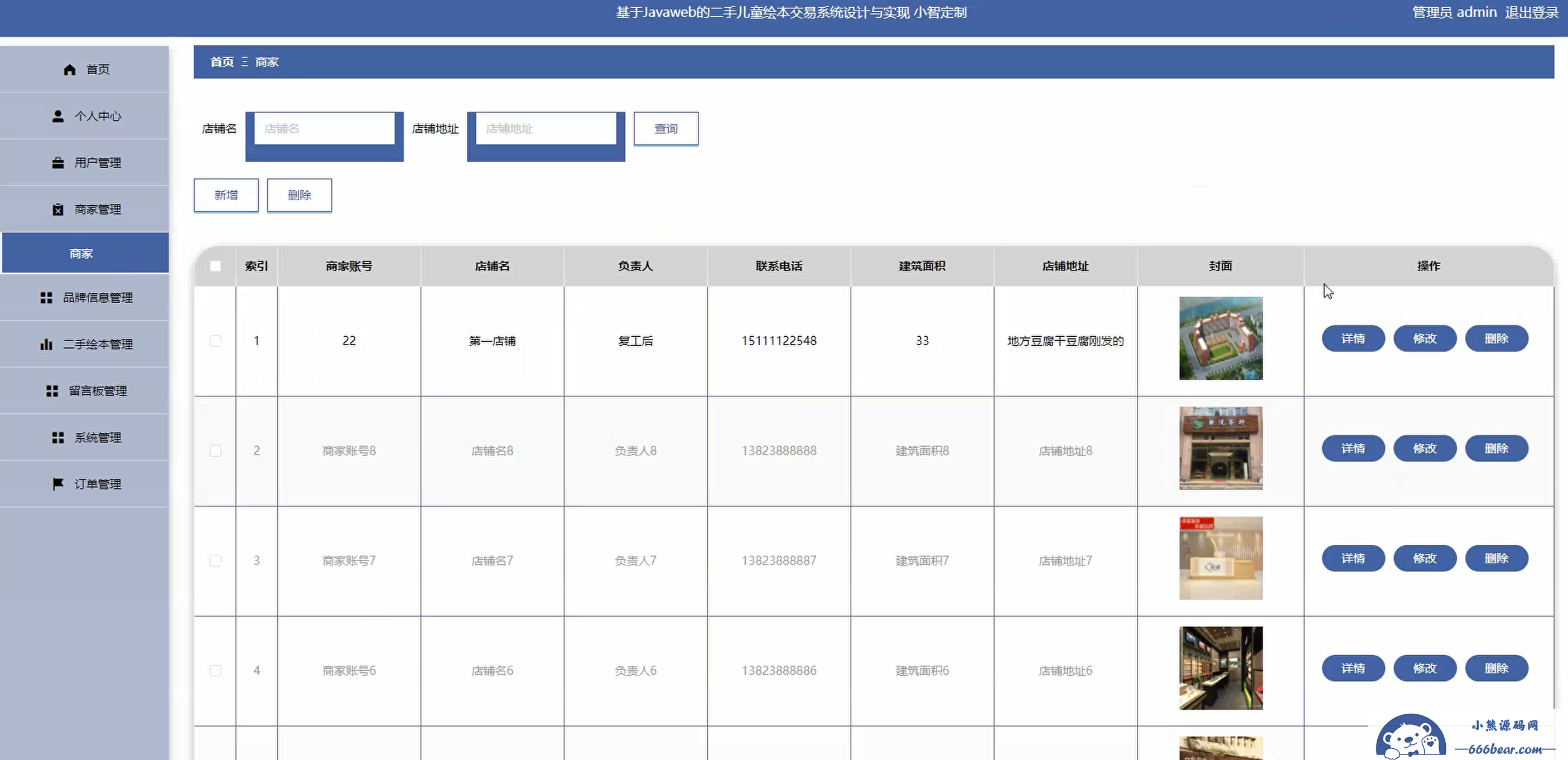Click the 新增 button
The image size is (1568, 760).
226,195
